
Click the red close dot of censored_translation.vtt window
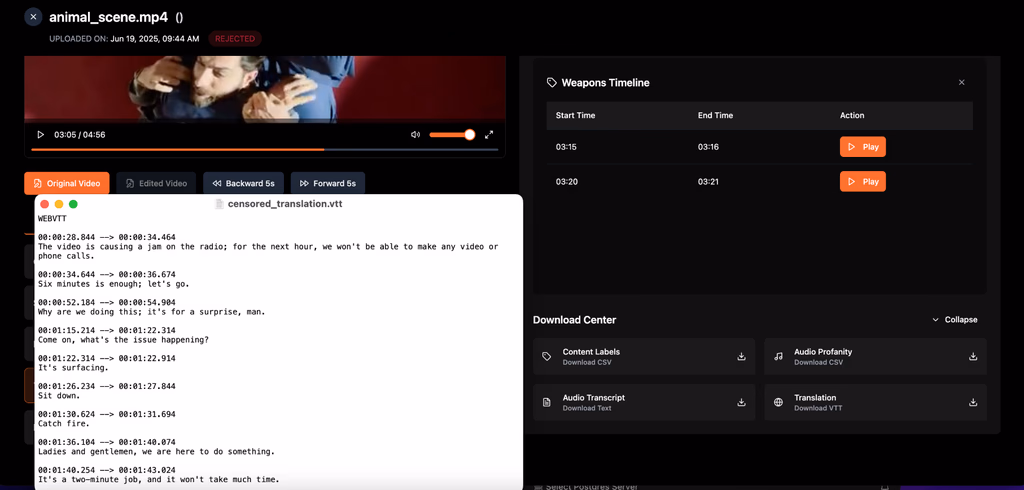pos(44,204)
